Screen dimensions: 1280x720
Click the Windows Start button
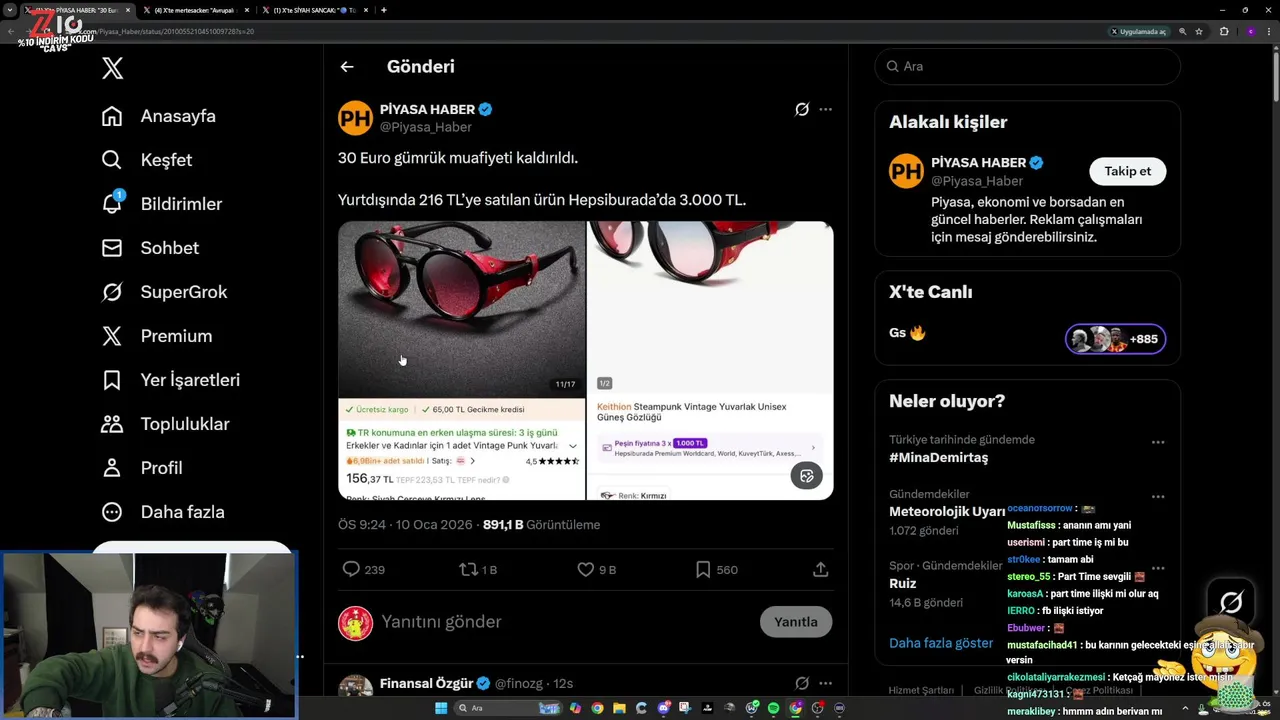442,708
